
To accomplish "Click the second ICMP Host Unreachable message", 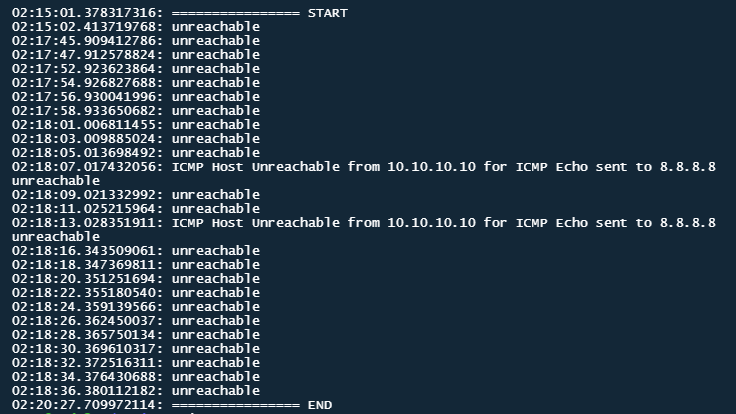I will [x=444, y=222].
